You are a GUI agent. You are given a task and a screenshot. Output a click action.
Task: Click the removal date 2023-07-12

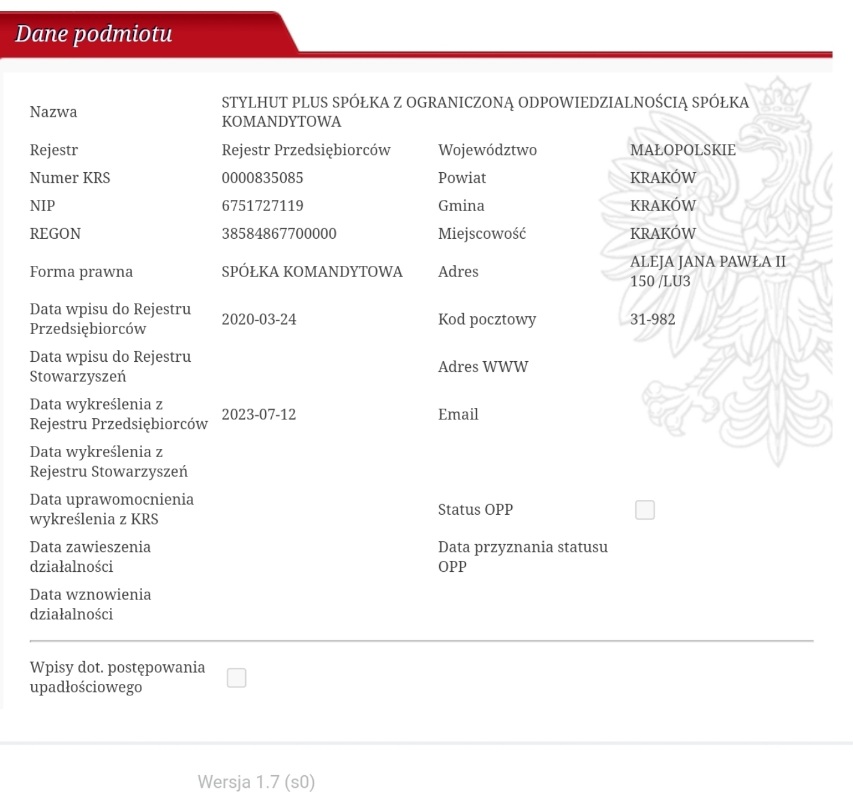pyautogui.click(x=259, y=414)
